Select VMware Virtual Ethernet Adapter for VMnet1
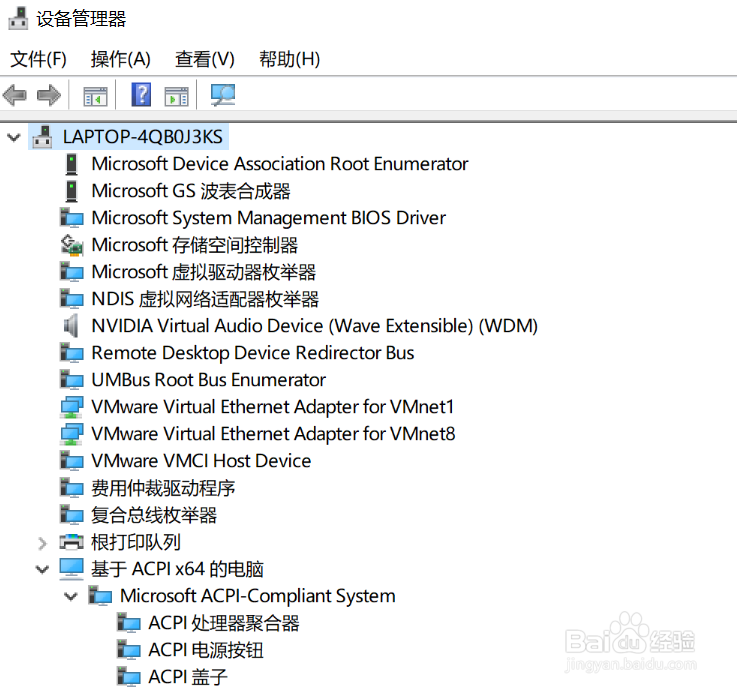Viewport: 737px width, 691px height. point(273,407)
